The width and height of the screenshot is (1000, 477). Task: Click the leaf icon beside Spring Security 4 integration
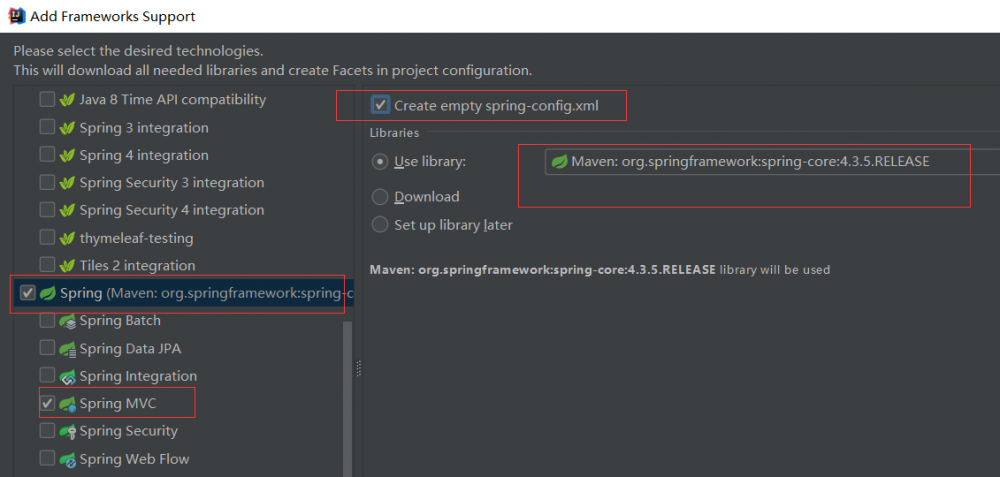pyautogui.click(x=67, y=210)
